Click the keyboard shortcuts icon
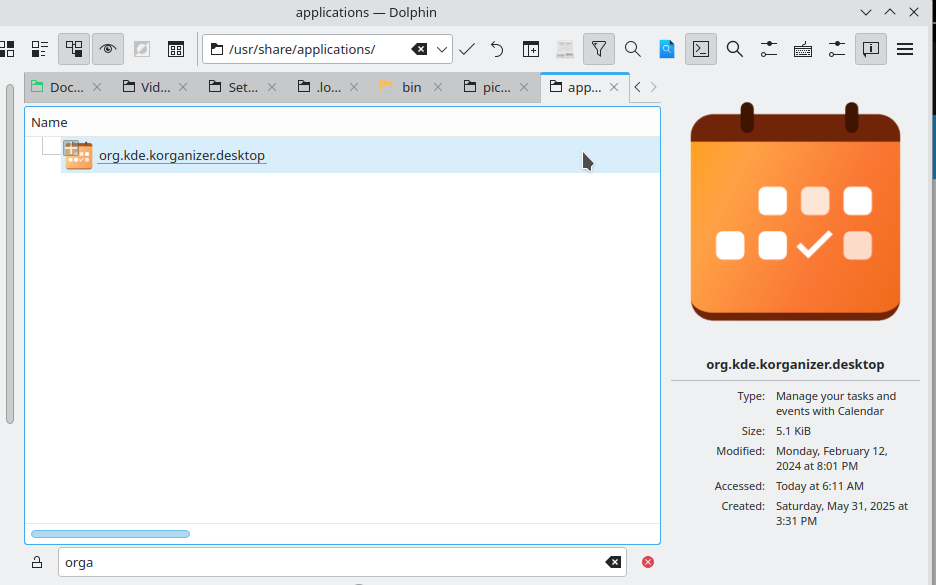Screen dimensions: 936x585 (x=803, y=49)
